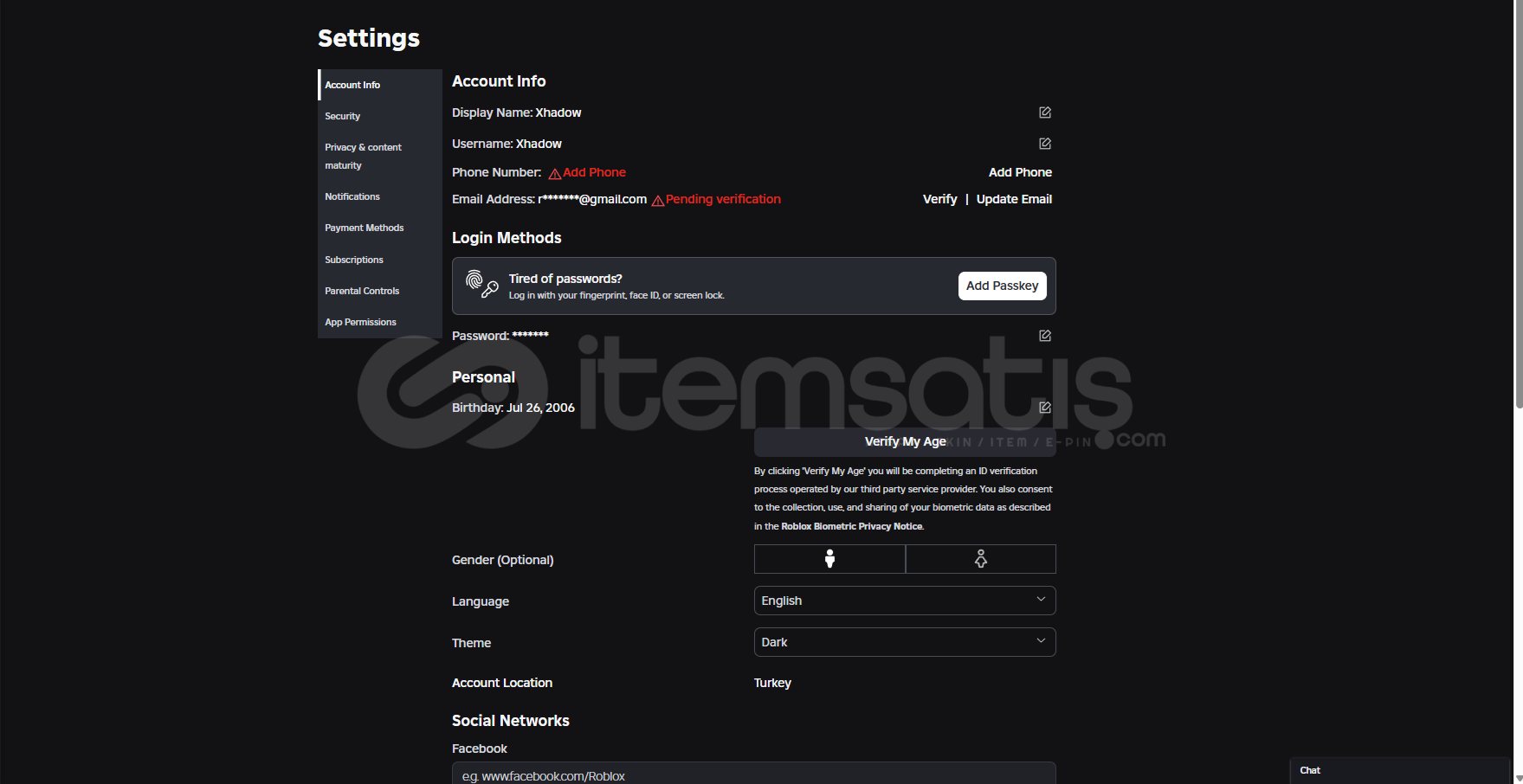Image resolution: width=1523 pixels, height=784 pixels.
Task: Click warning icon beside Pending verification
Action: pyautogui.click(x=658, y=201)
